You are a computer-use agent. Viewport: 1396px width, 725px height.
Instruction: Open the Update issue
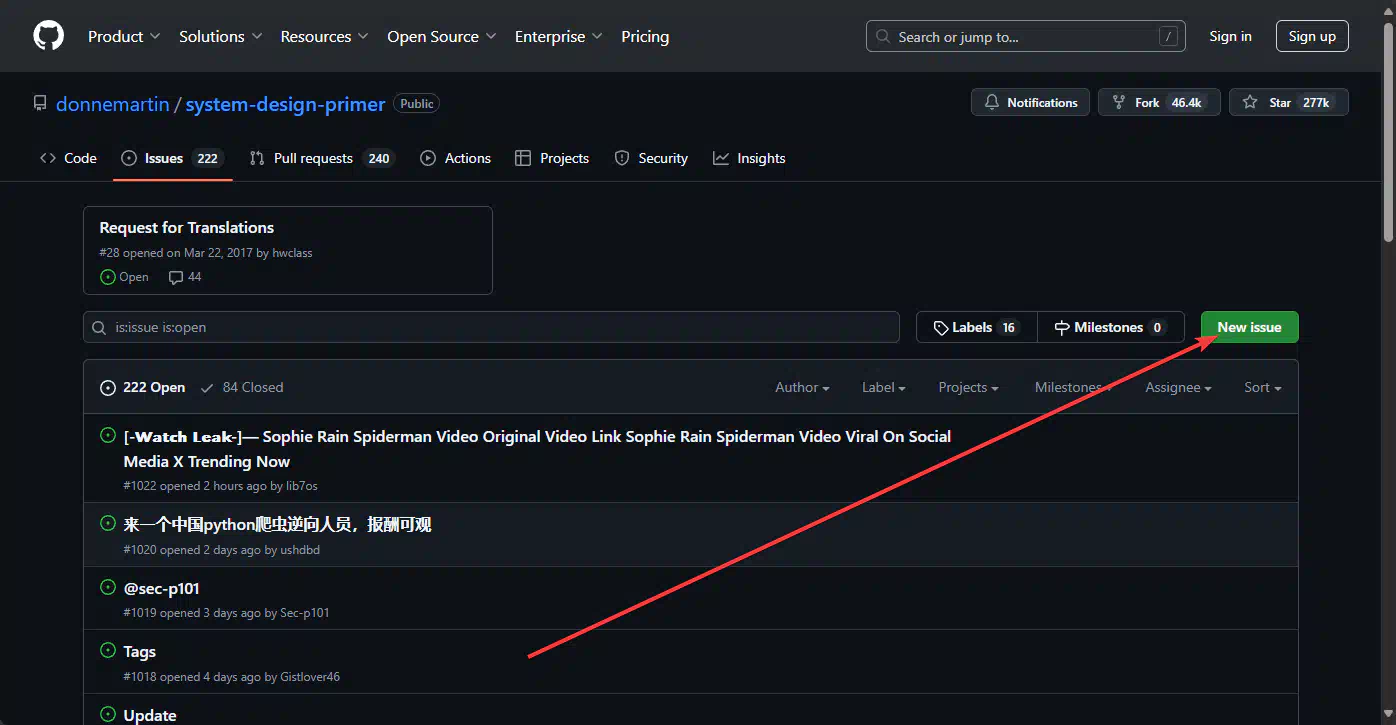click(150, 715)
